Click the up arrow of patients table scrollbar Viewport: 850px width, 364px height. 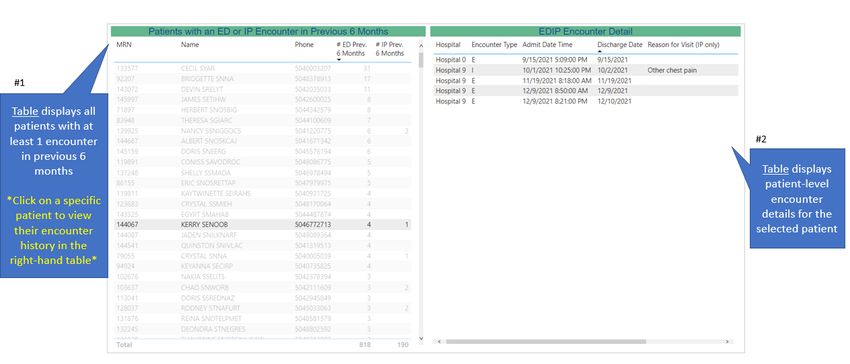point(421,46)
